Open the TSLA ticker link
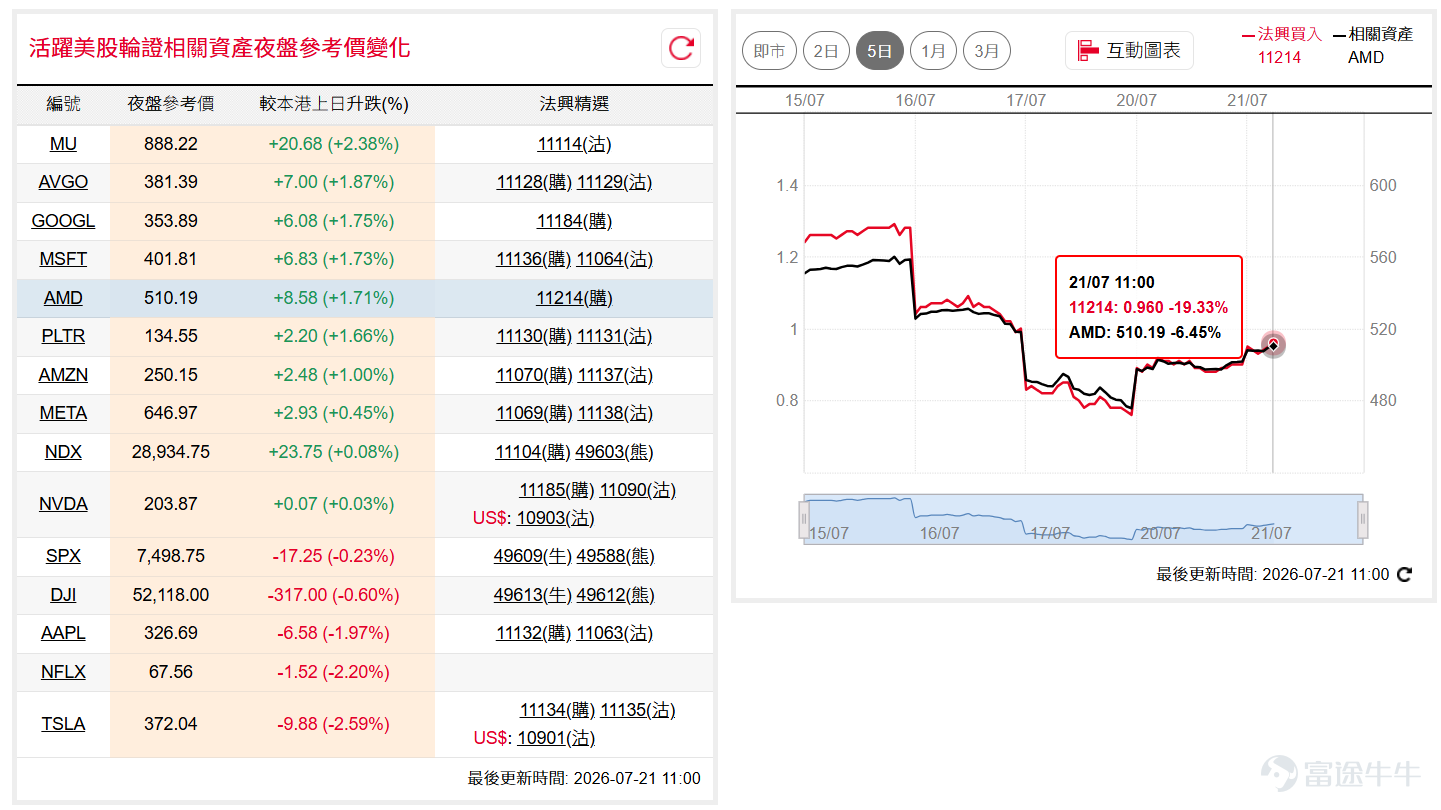This screenshot has height=810, width=1441. [x=63, y=724]
